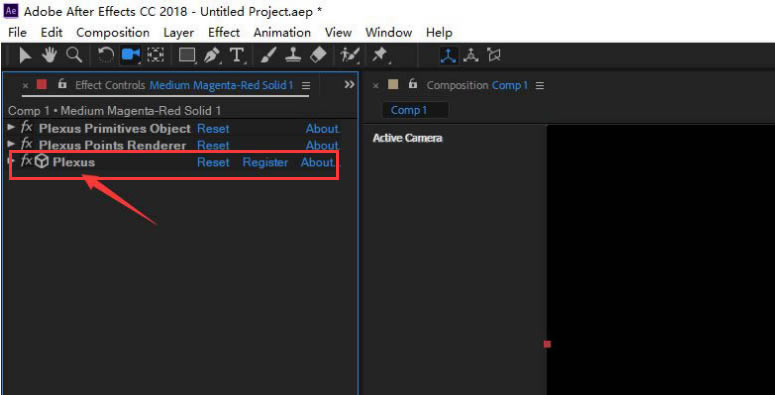Reset the Plexus Primitives Object effect

click(213, 129)
